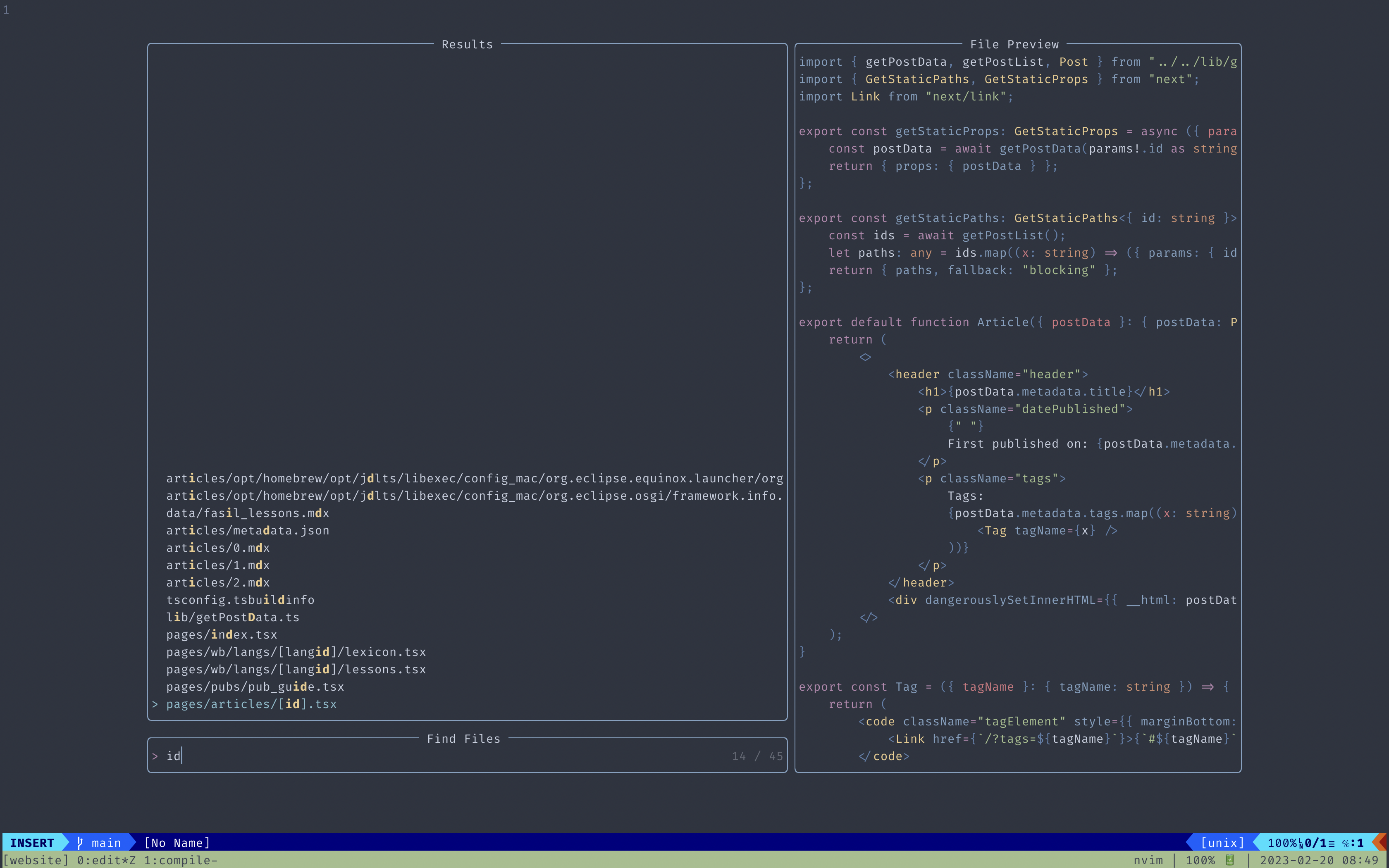The image size is (1389, 868).
Task: Click the git branch icon beside main
Action: [x=80, y=843]
